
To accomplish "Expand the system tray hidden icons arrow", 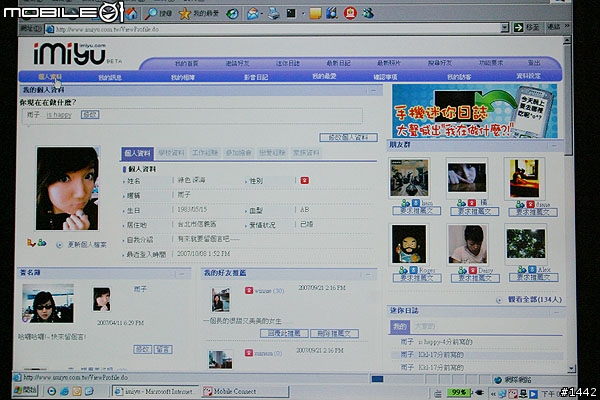I will tap(493, 393).
